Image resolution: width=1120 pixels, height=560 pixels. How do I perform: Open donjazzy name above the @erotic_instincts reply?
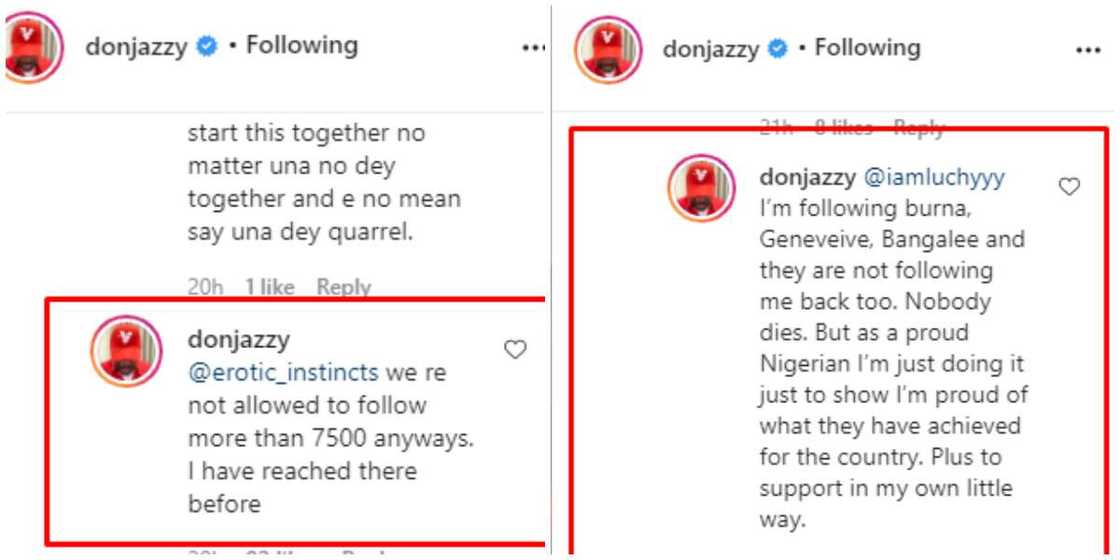coord(239,341)
